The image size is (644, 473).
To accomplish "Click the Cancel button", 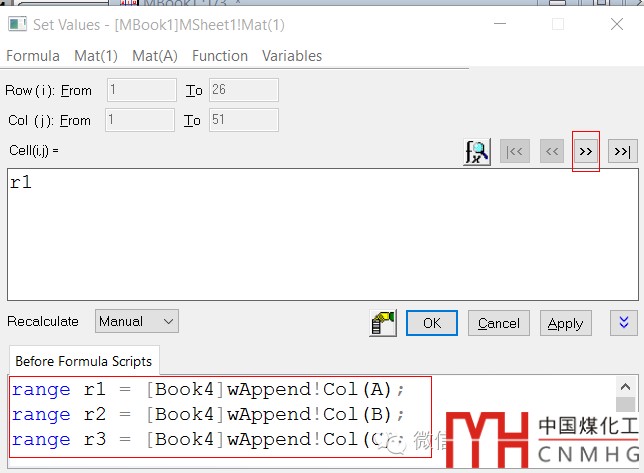I will click(x=499, y=323).
